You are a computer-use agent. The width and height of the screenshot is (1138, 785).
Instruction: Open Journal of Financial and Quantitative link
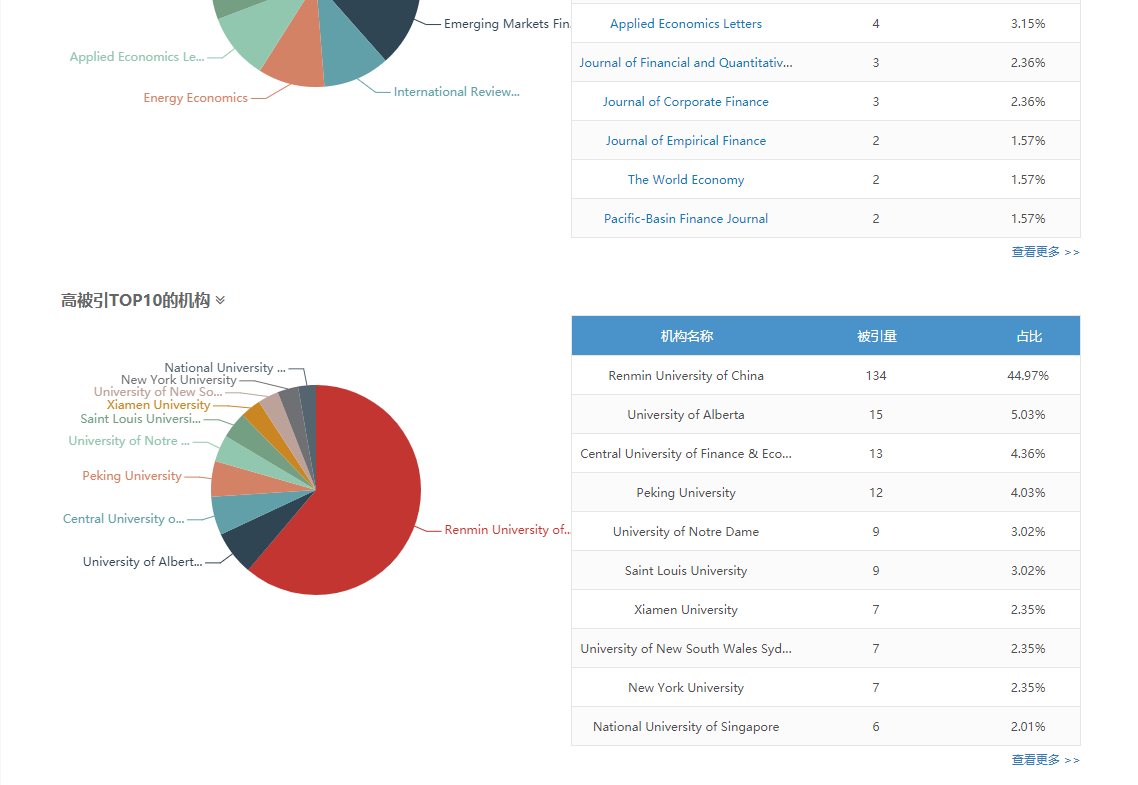(686, 63)
